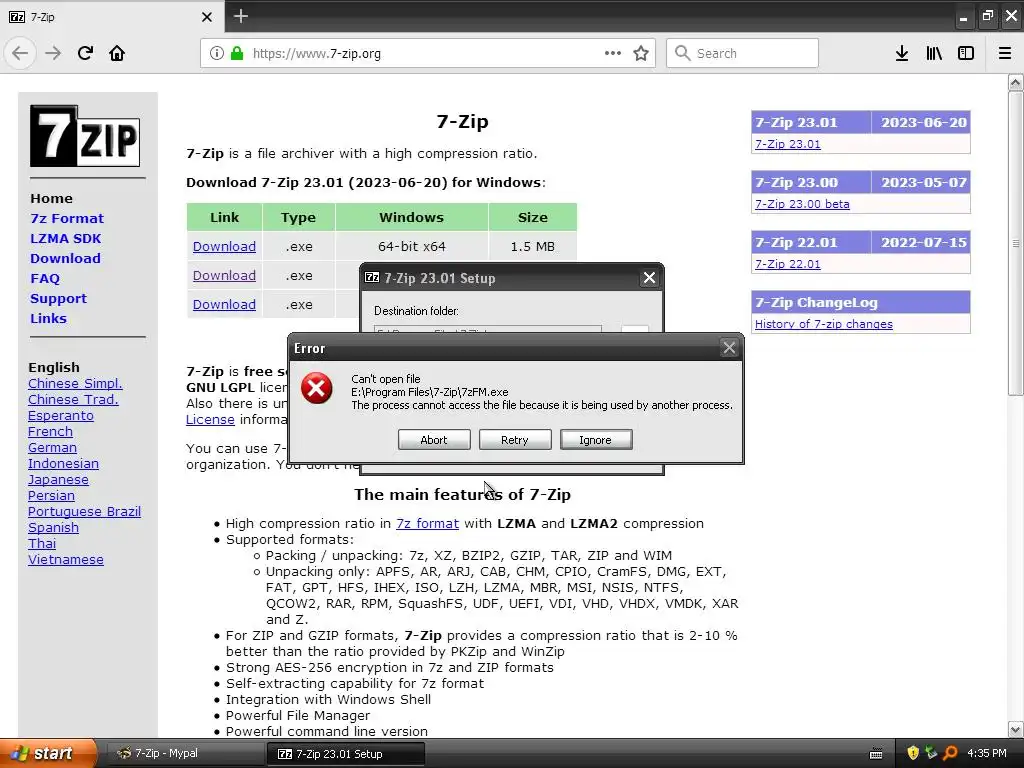Image resolution: width=1024 pixels, height=768 pixels.
Task: Open the Library bookshelf icon
Action: [934, 53]
